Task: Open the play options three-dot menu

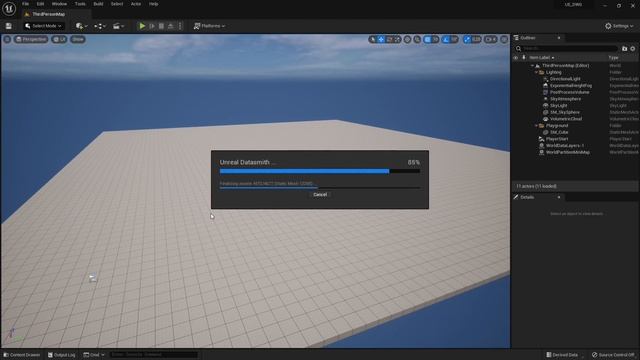Action: (x=180, y=26)
